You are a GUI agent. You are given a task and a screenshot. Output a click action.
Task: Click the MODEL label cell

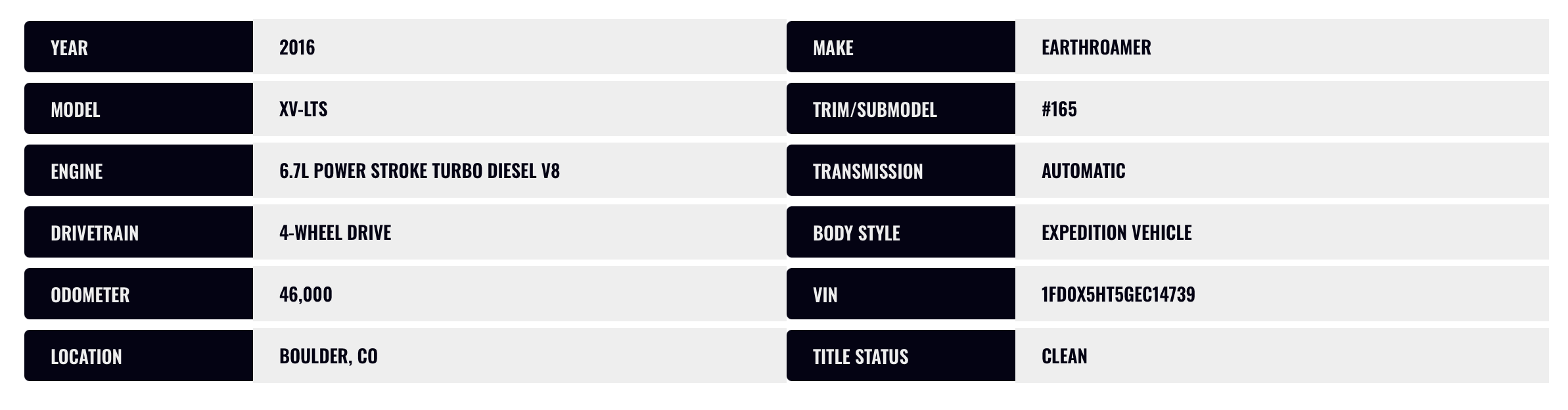pyautogui.click(x=139, y=108)
